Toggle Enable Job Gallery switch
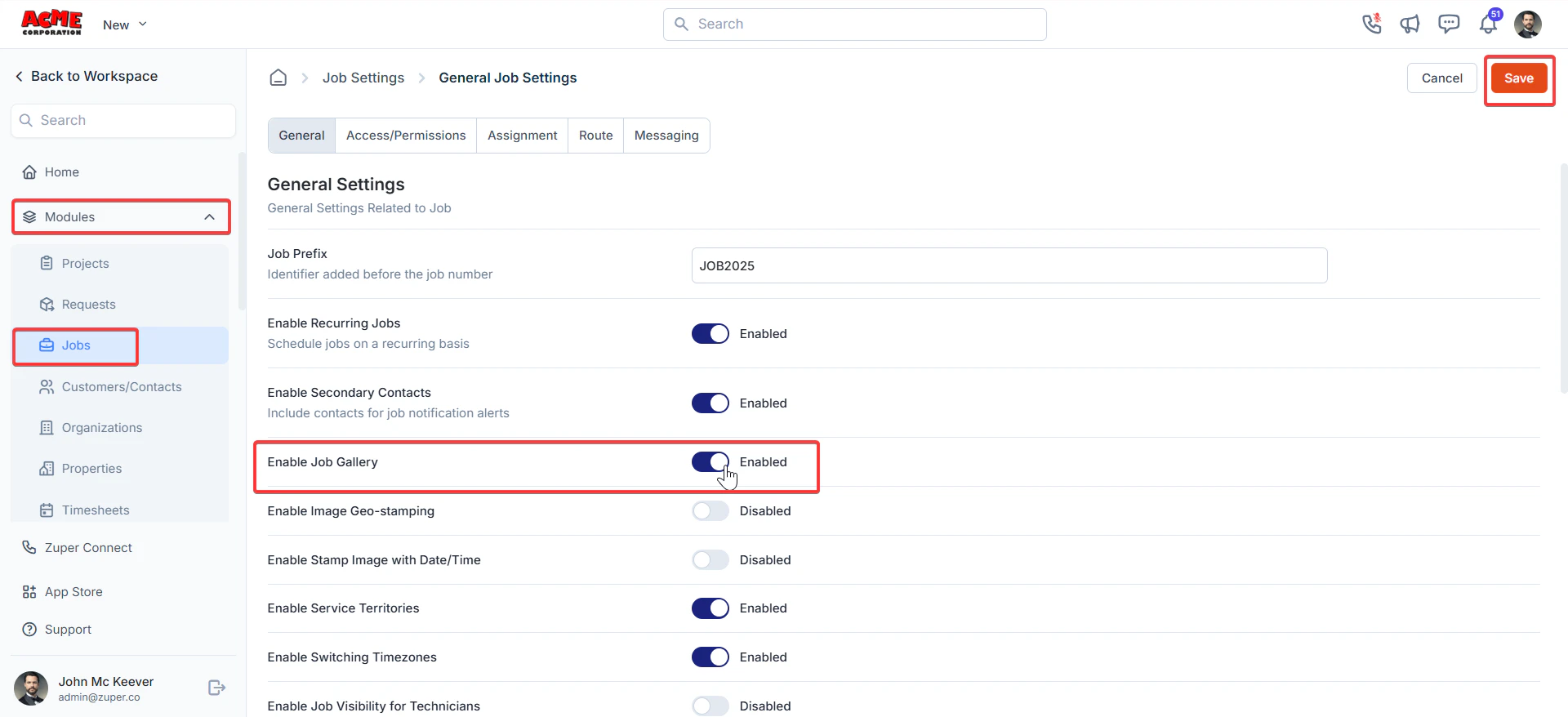This screenshot has width=1568, height=717. click(710, 461)
